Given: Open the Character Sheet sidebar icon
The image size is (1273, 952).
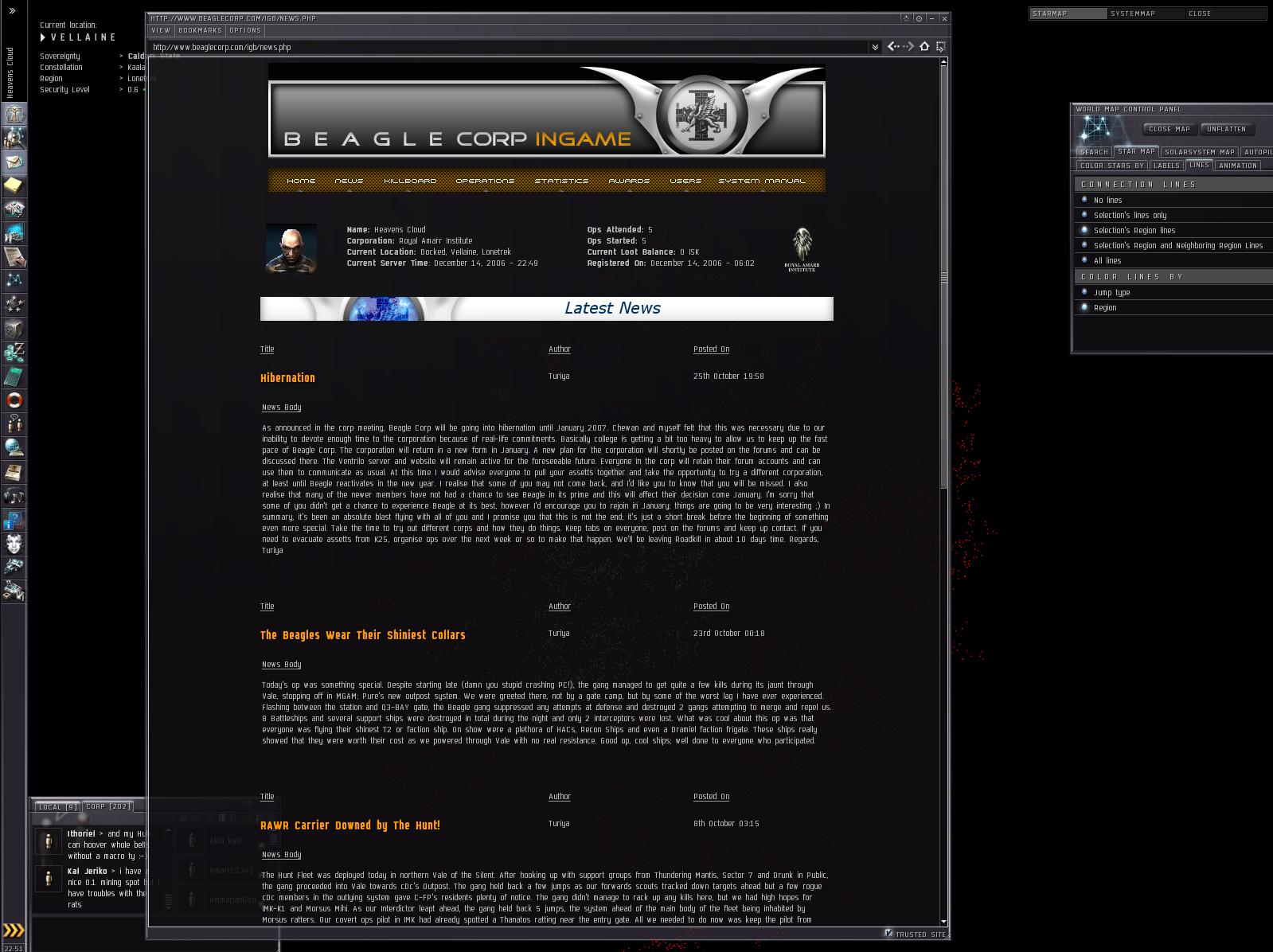Looking at the screenshot, I should coord(14,114).
